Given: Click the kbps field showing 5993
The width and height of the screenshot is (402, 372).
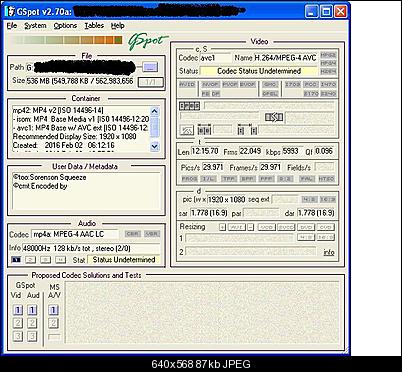Looking at the screenshot, I should point(292,151).
